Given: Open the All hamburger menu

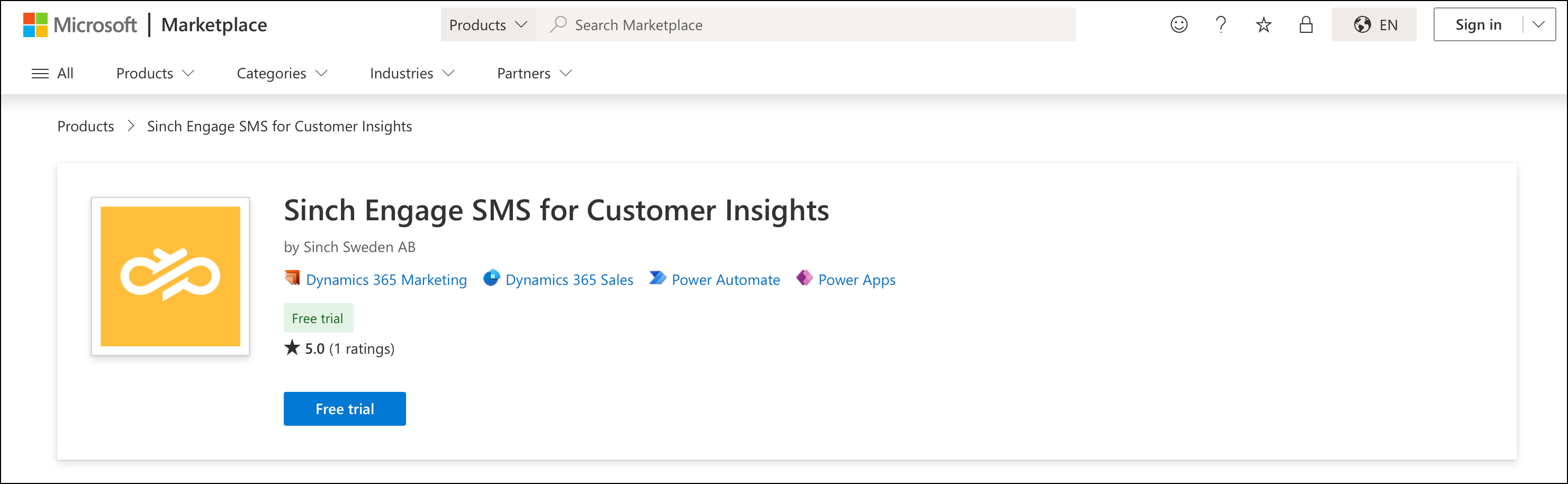Looking at the screenshot, I should (52, 74).
